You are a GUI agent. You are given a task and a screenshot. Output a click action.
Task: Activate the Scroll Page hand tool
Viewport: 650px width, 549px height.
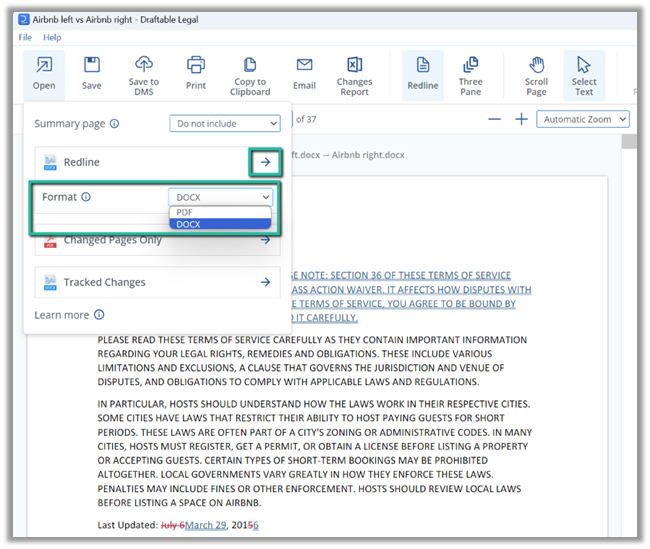536,64
